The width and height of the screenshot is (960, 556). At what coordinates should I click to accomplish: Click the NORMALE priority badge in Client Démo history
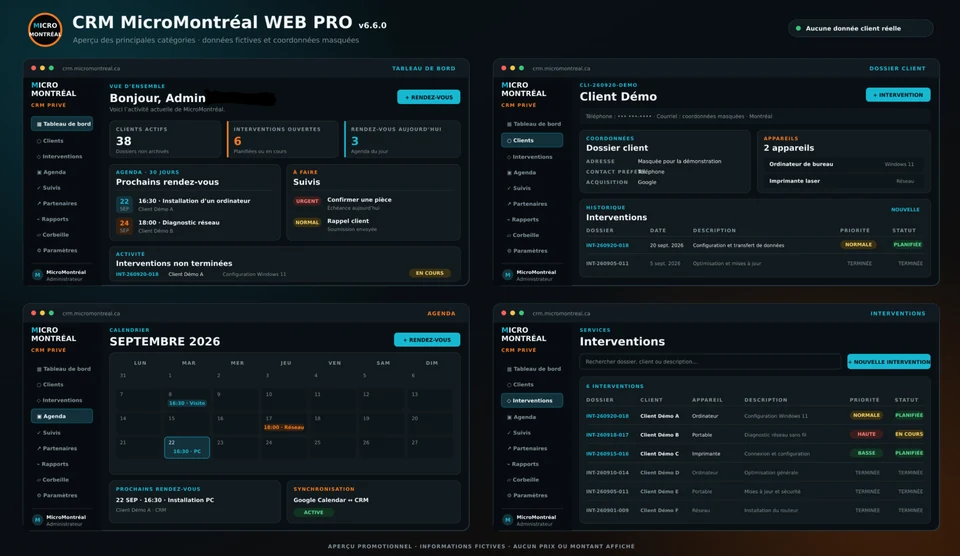click(x=858, y=244)
